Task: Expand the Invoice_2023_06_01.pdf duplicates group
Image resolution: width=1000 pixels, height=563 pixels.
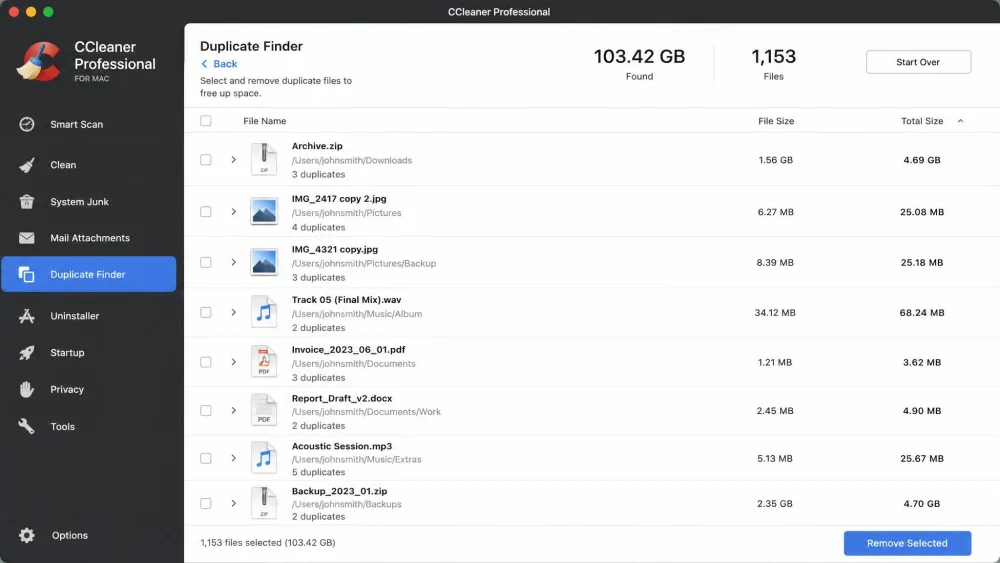Action: [x=233, y=362]
